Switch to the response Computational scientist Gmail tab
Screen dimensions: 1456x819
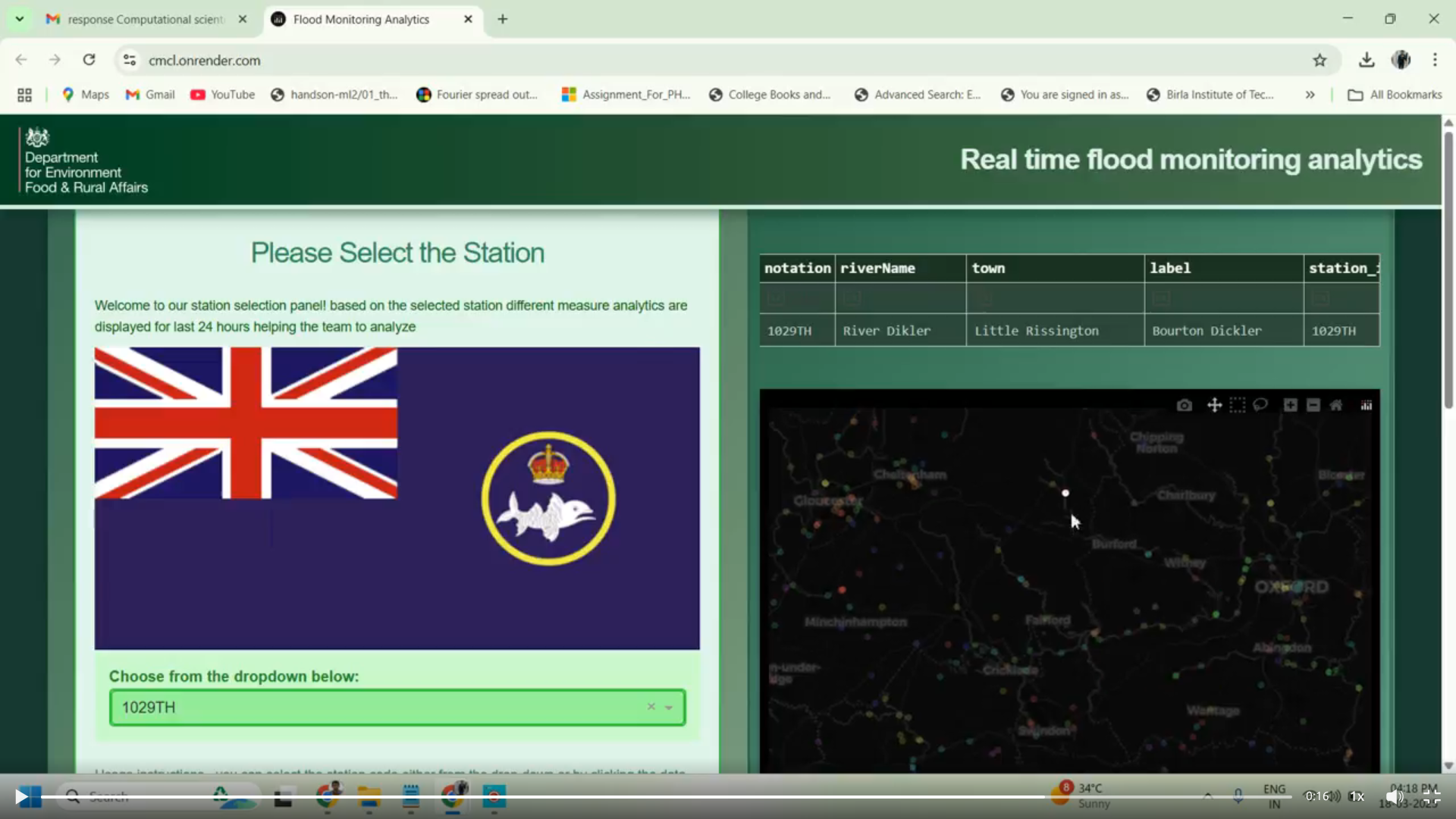coord(146,19)
